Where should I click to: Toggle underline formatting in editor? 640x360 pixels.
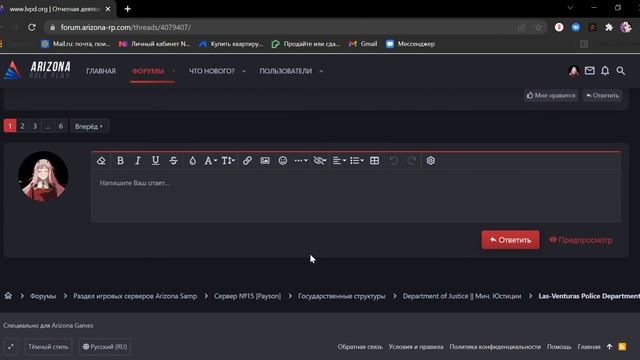[x=156, y=161]
